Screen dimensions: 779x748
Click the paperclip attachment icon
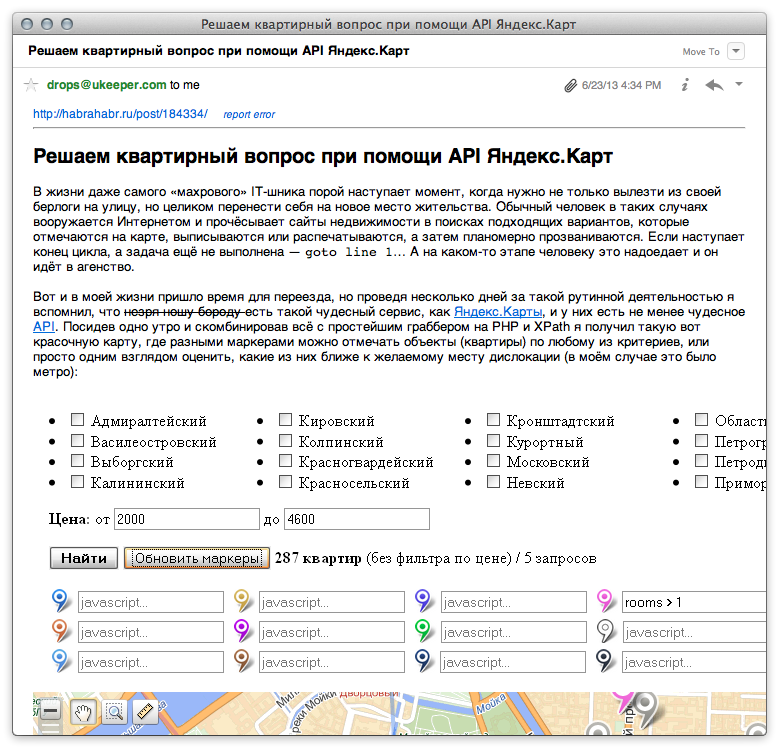pos(570,86)
